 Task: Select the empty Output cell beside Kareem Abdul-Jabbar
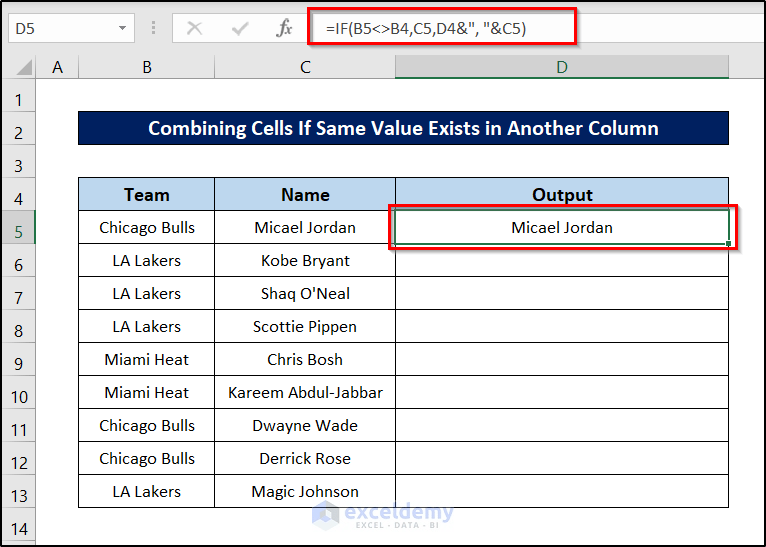[x=562, y=392]
